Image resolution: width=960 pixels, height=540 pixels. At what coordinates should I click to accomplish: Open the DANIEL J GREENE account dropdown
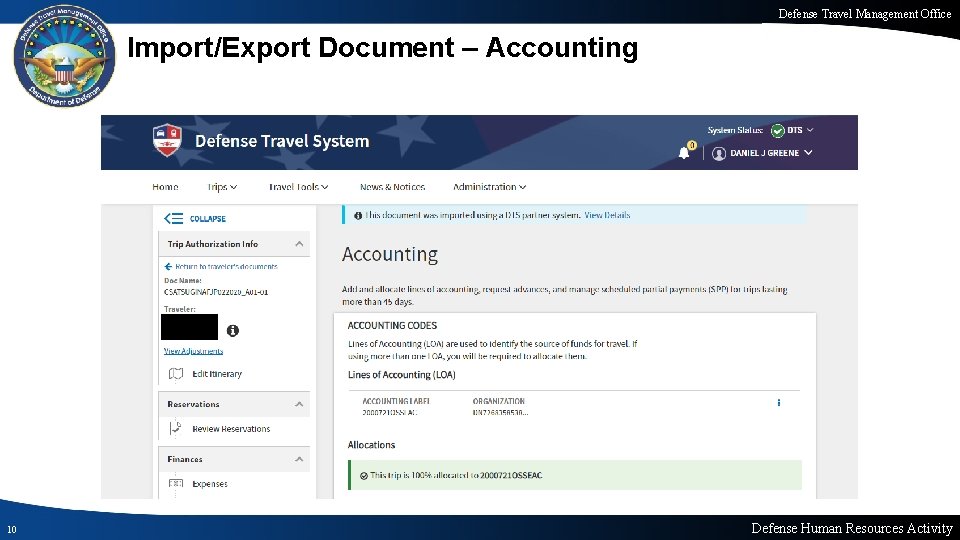[771, 153]
